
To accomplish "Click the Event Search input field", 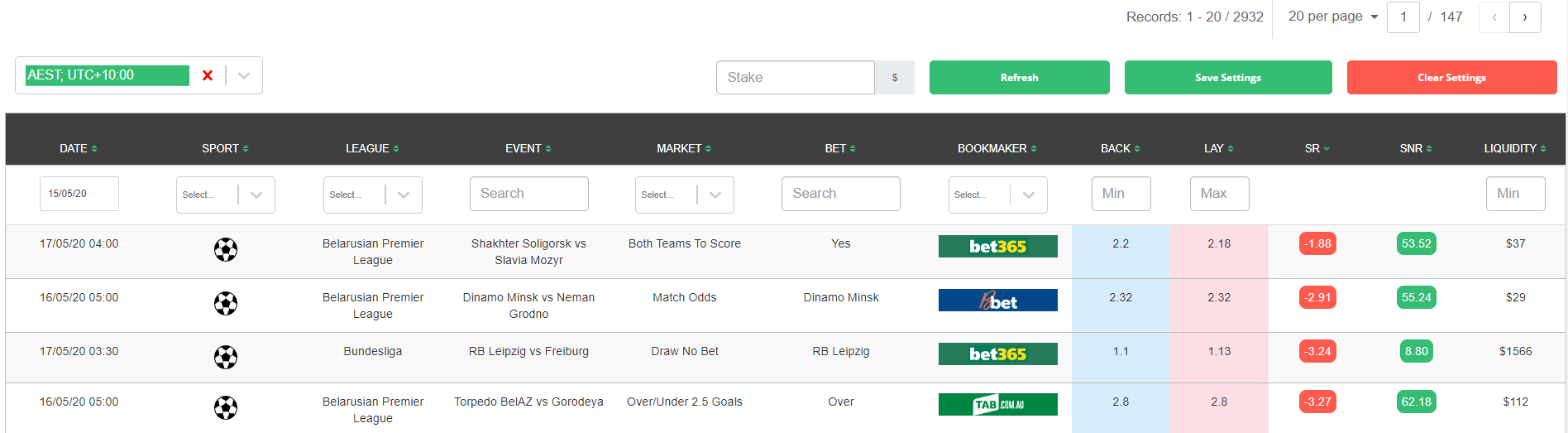I will 529,194.
